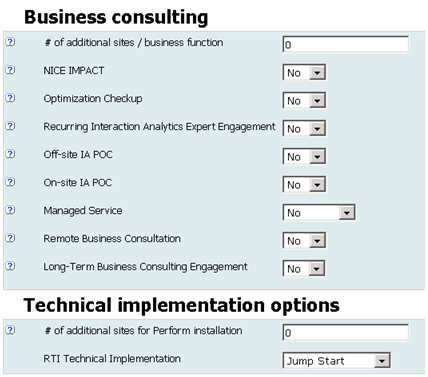Open the On-site IA POC dropdown
Viewport: 428px width, 377px height.
(304, 184)
